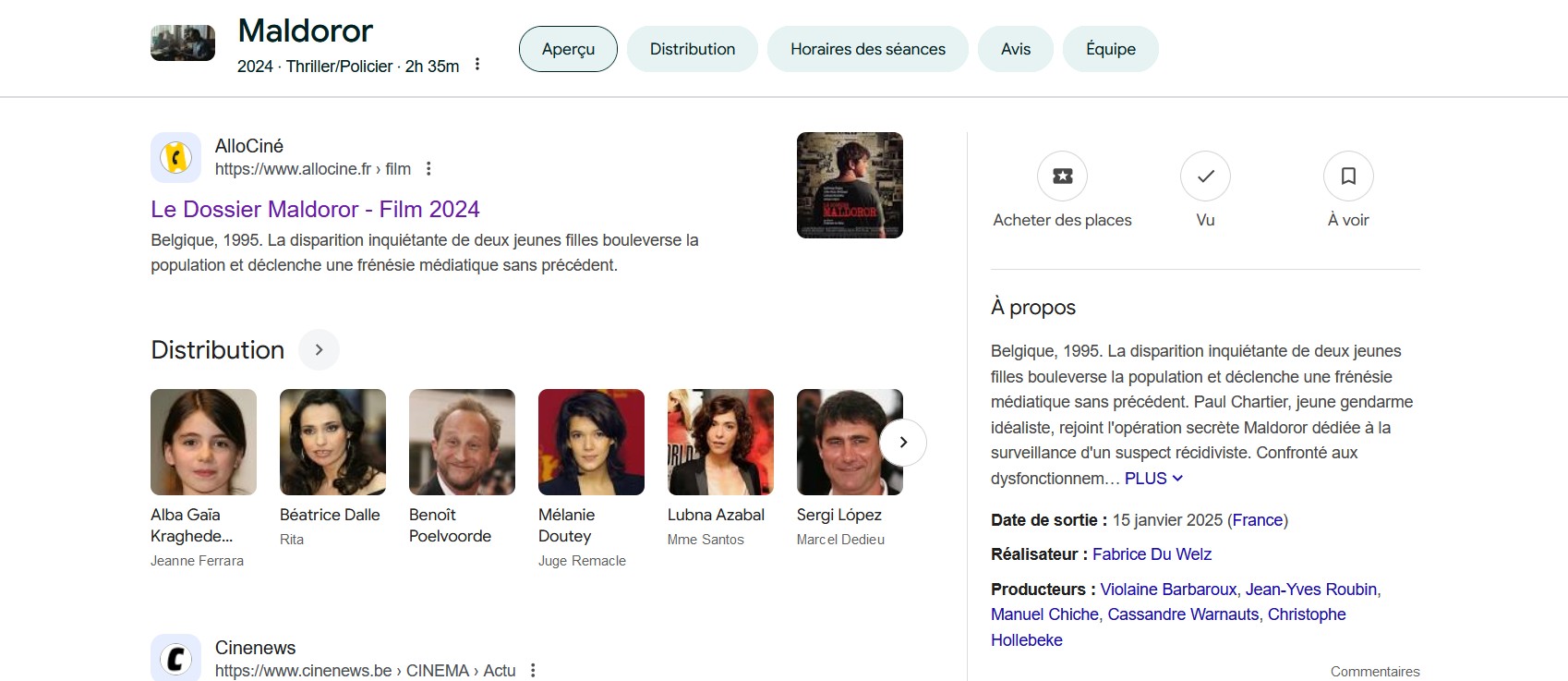Click the Juge Remacle role label

tap(582, 561)
